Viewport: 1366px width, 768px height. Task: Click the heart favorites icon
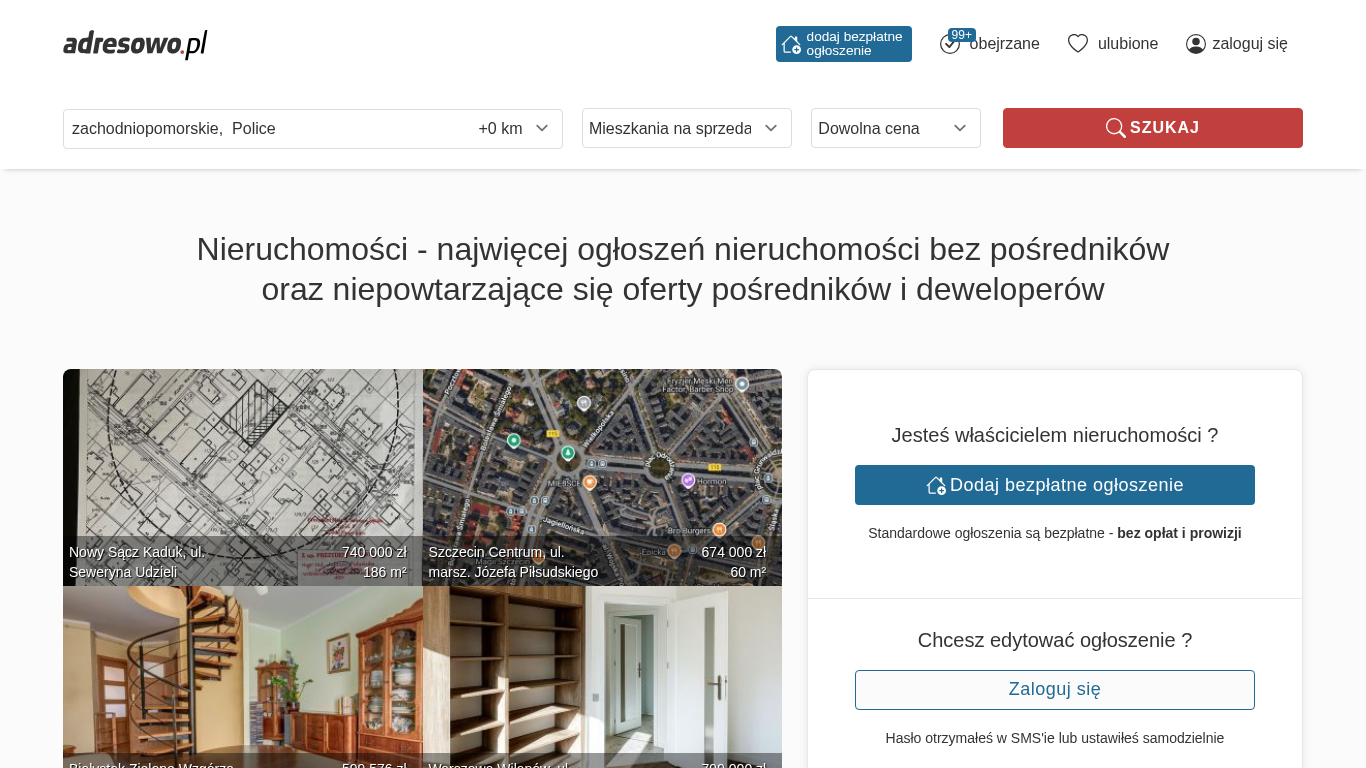(x=1077, y=44)
